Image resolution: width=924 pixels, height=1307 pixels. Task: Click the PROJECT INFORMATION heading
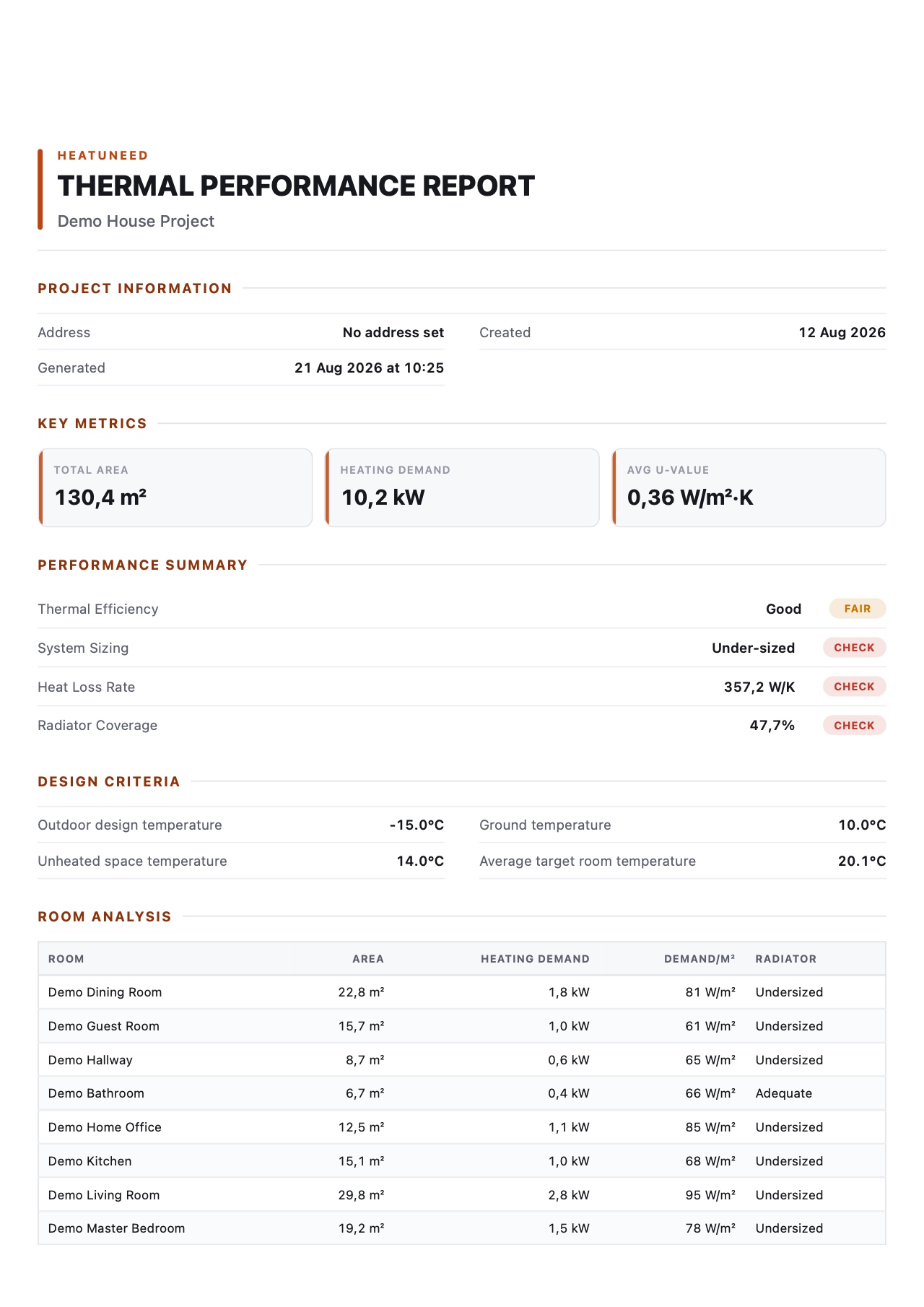tap(135, 288)
